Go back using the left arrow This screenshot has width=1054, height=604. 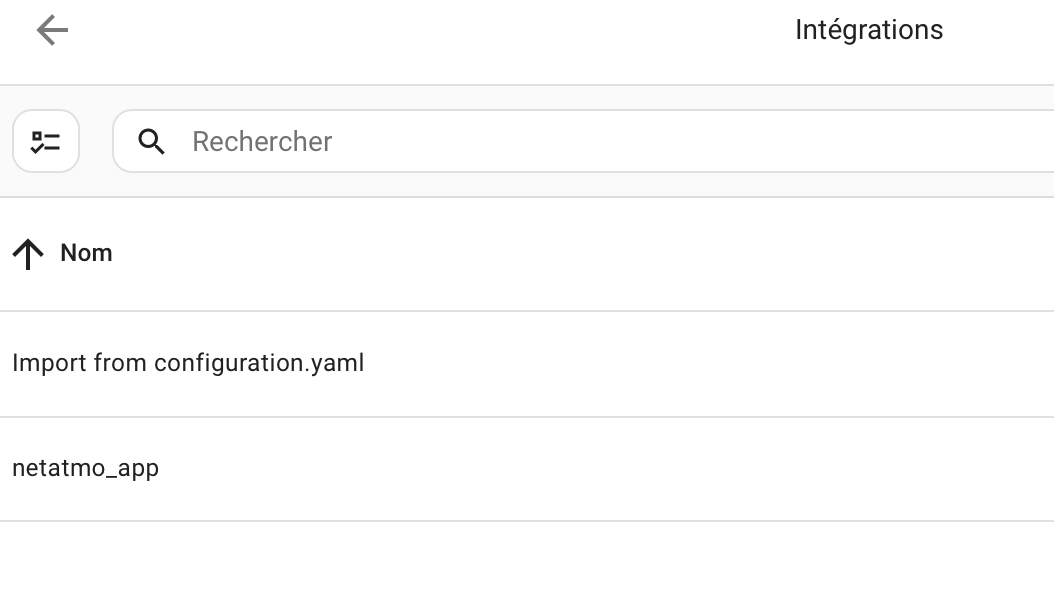[x=52, y=31]
